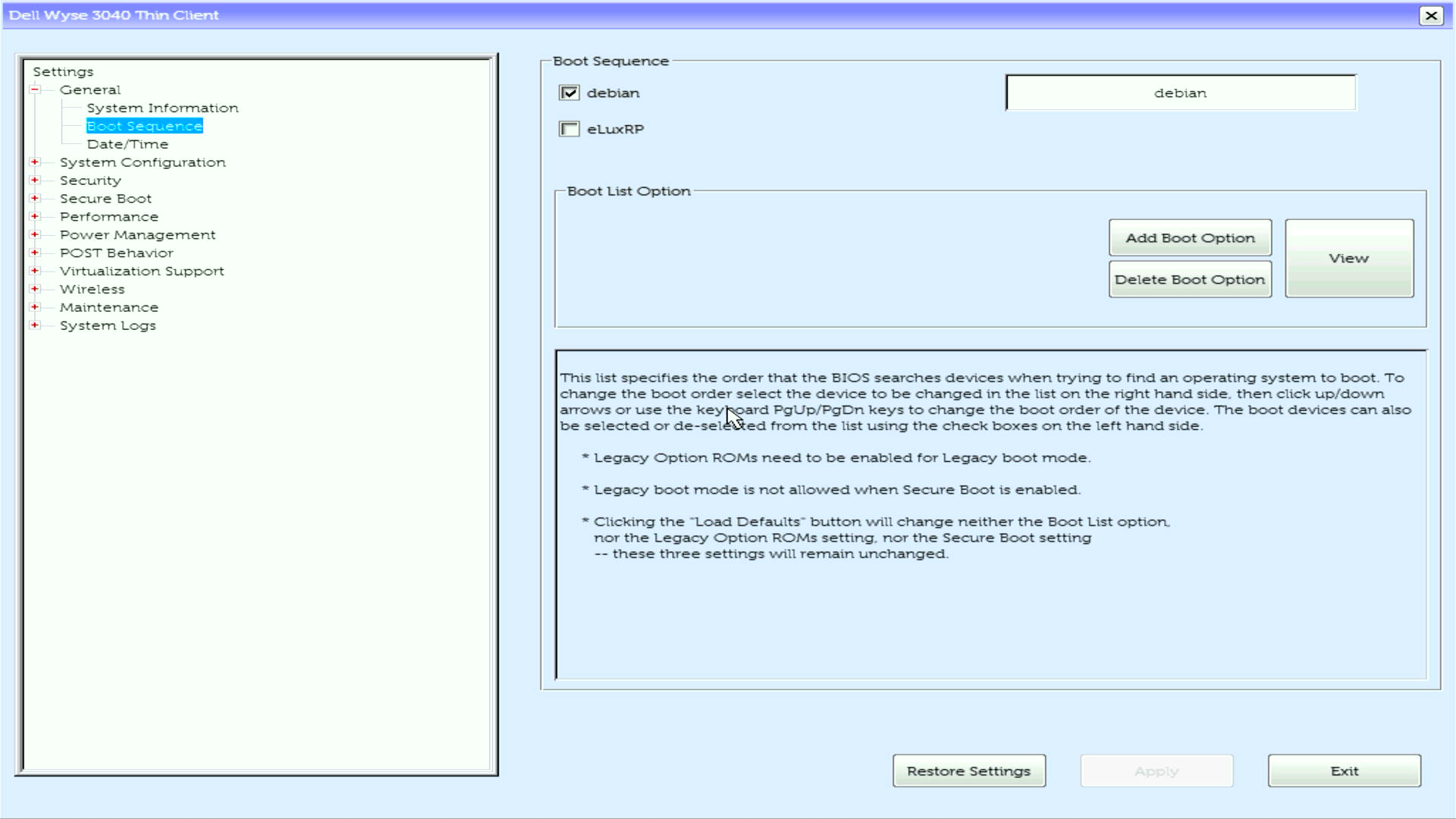Select the General tree label
The image size is (1456, 819).
90,89
